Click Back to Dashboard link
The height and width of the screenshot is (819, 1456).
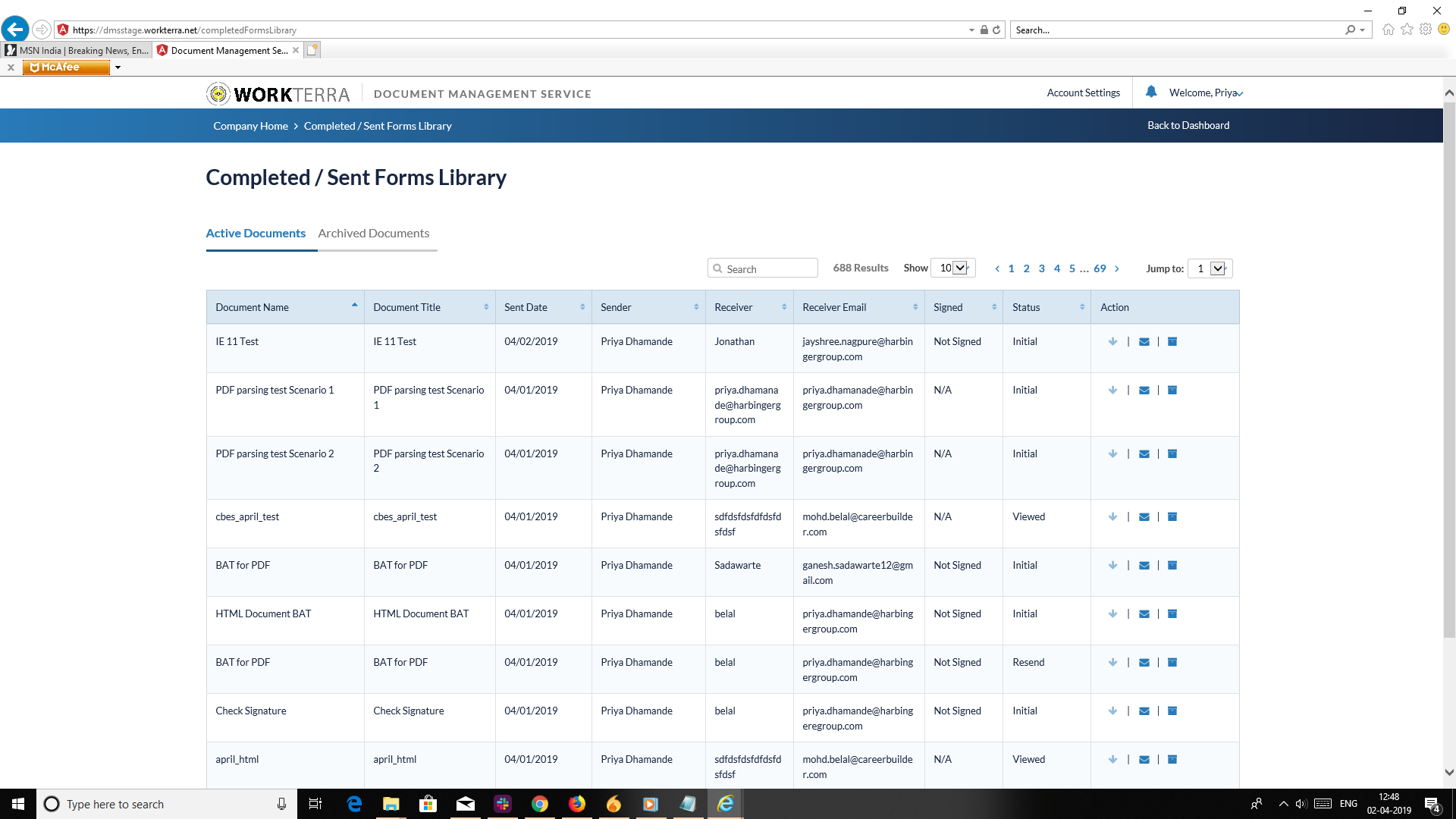tap(1188, 126)
